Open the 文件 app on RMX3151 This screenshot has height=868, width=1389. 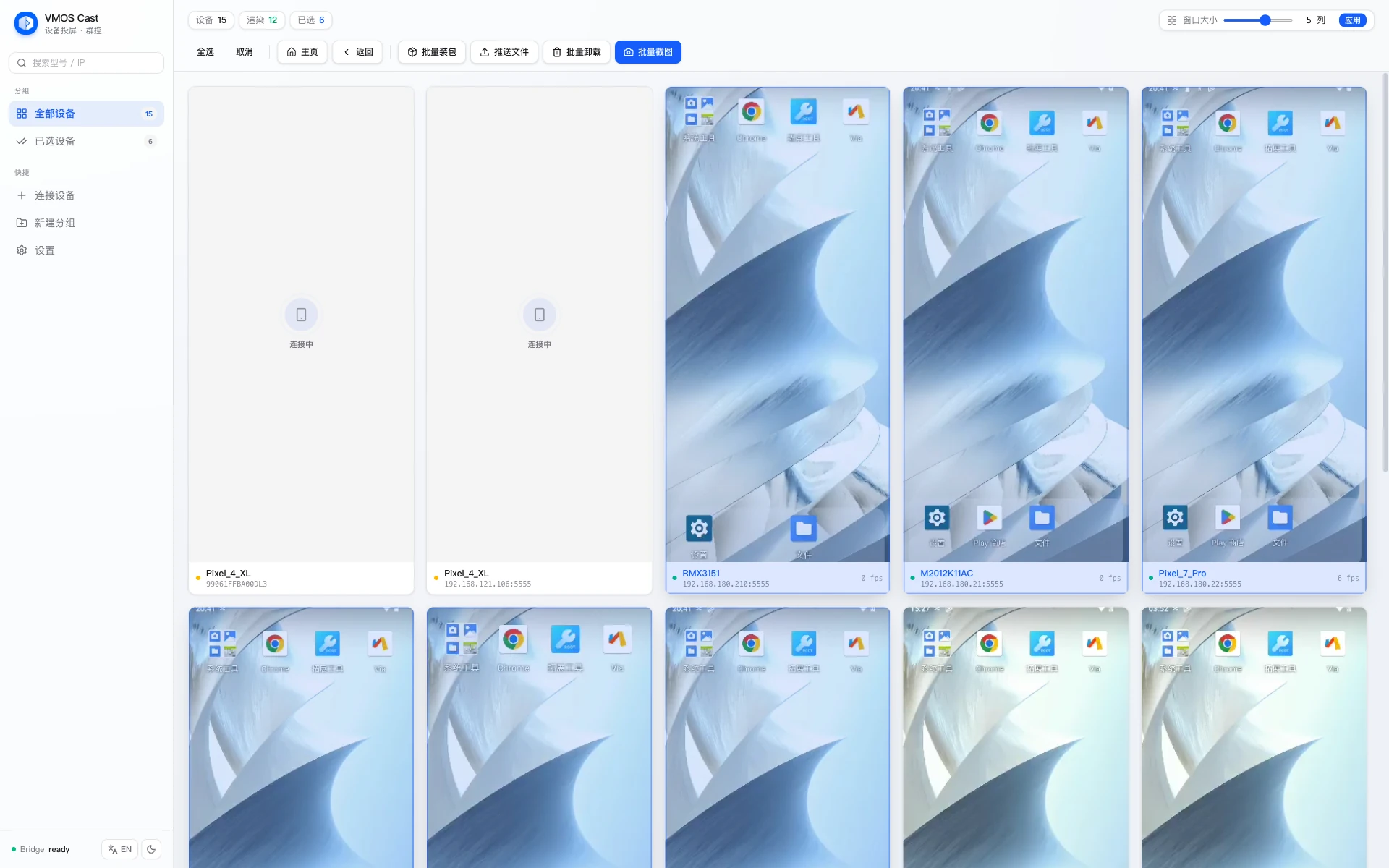click(804, 529)
